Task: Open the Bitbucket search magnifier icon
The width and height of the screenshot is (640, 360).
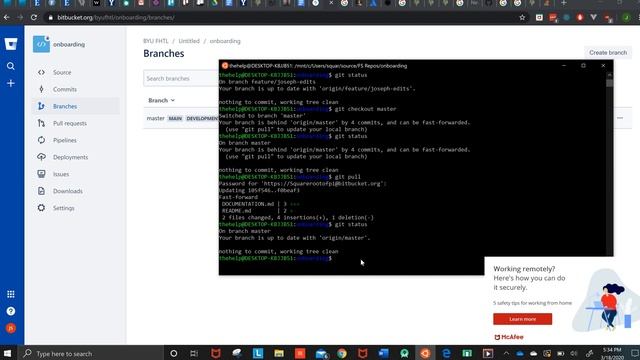Action: click(x=11, y=66)
